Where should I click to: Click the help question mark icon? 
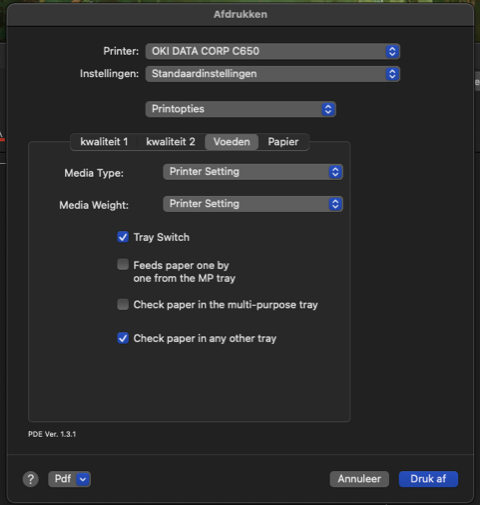(31, 479)
